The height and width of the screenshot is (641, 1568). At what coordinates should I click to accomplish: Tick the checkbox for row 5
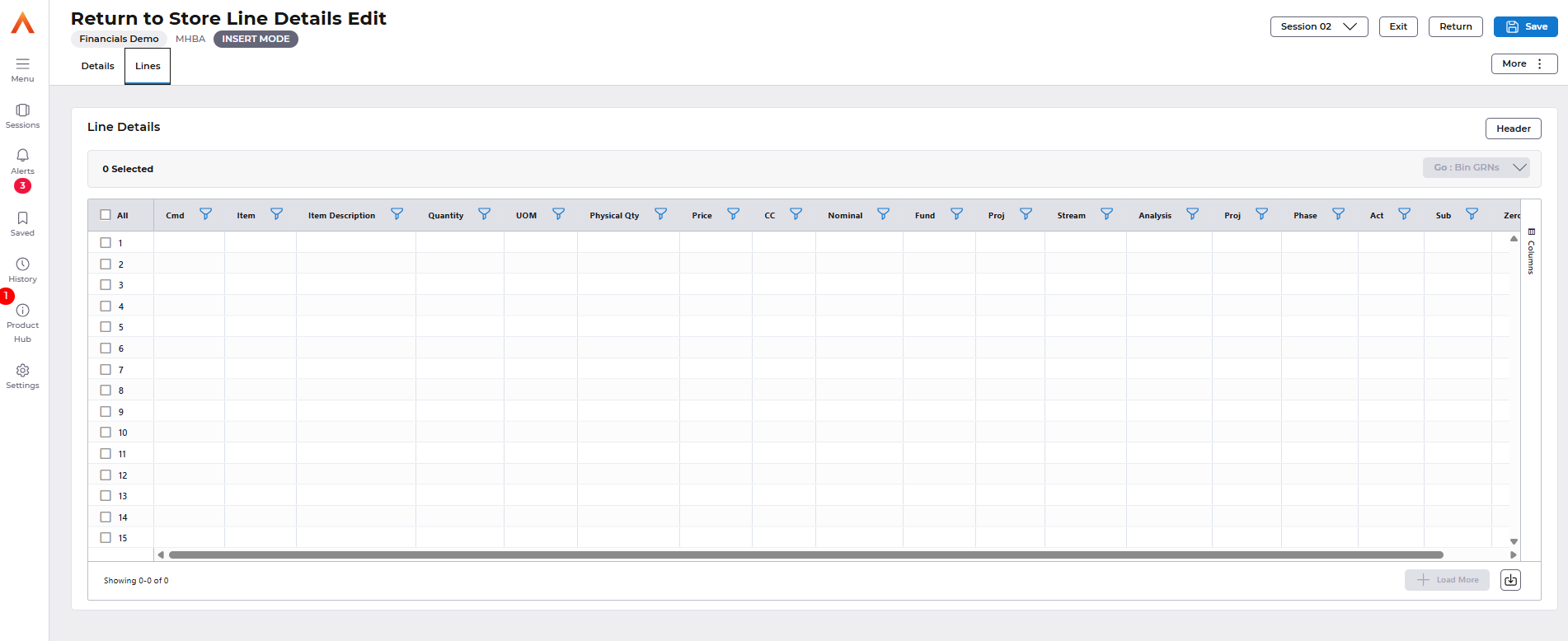tap(106, 327)
